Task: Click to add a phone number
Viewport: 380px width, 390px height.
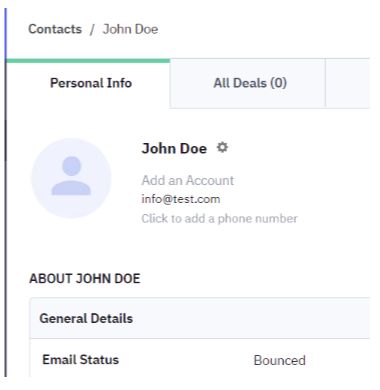Action: click(x=219, y=219)
